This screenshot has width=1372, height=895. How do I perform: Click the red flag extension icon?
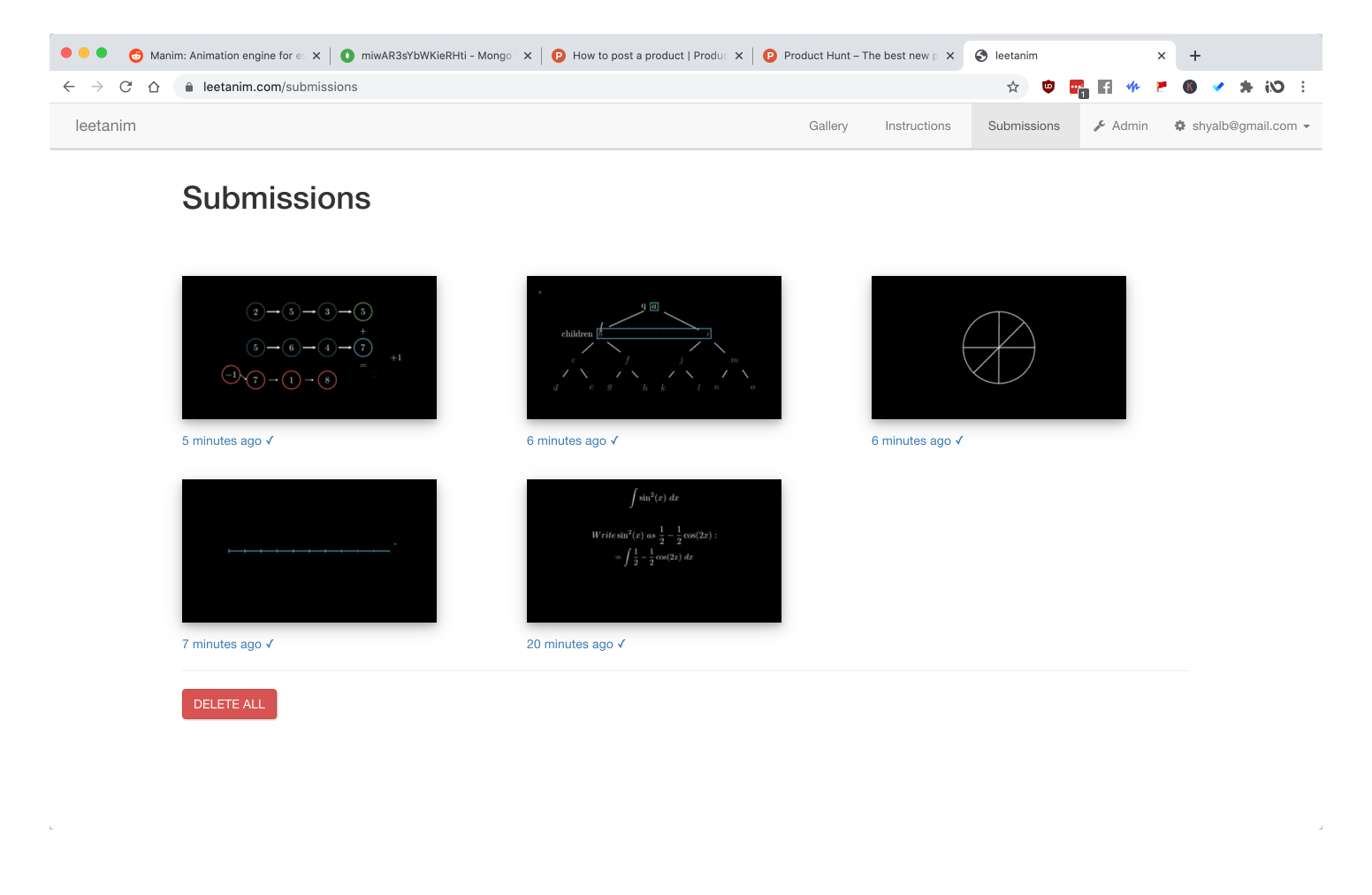coord(1162,87)
